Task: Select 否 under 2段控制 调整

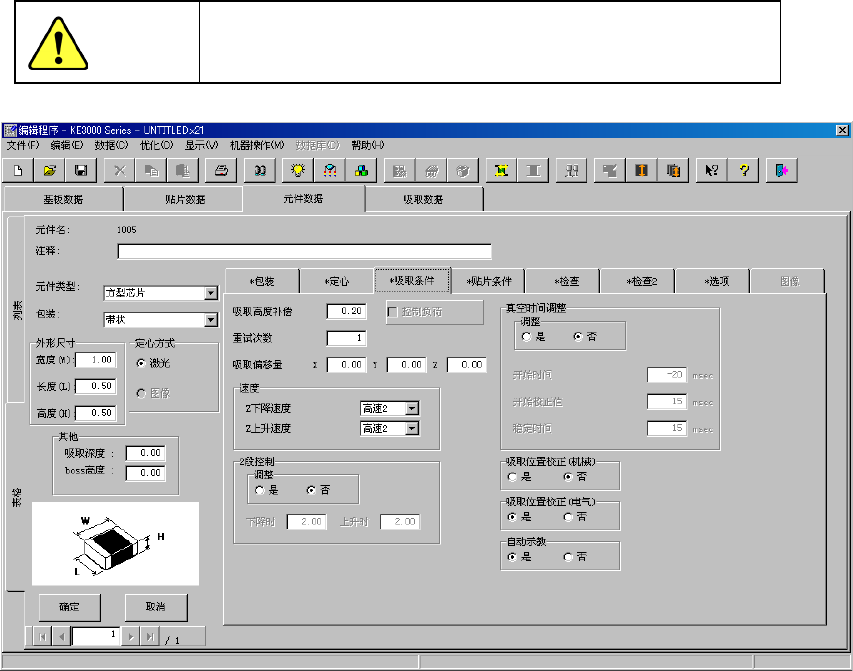Action: [x=311, y=490]
